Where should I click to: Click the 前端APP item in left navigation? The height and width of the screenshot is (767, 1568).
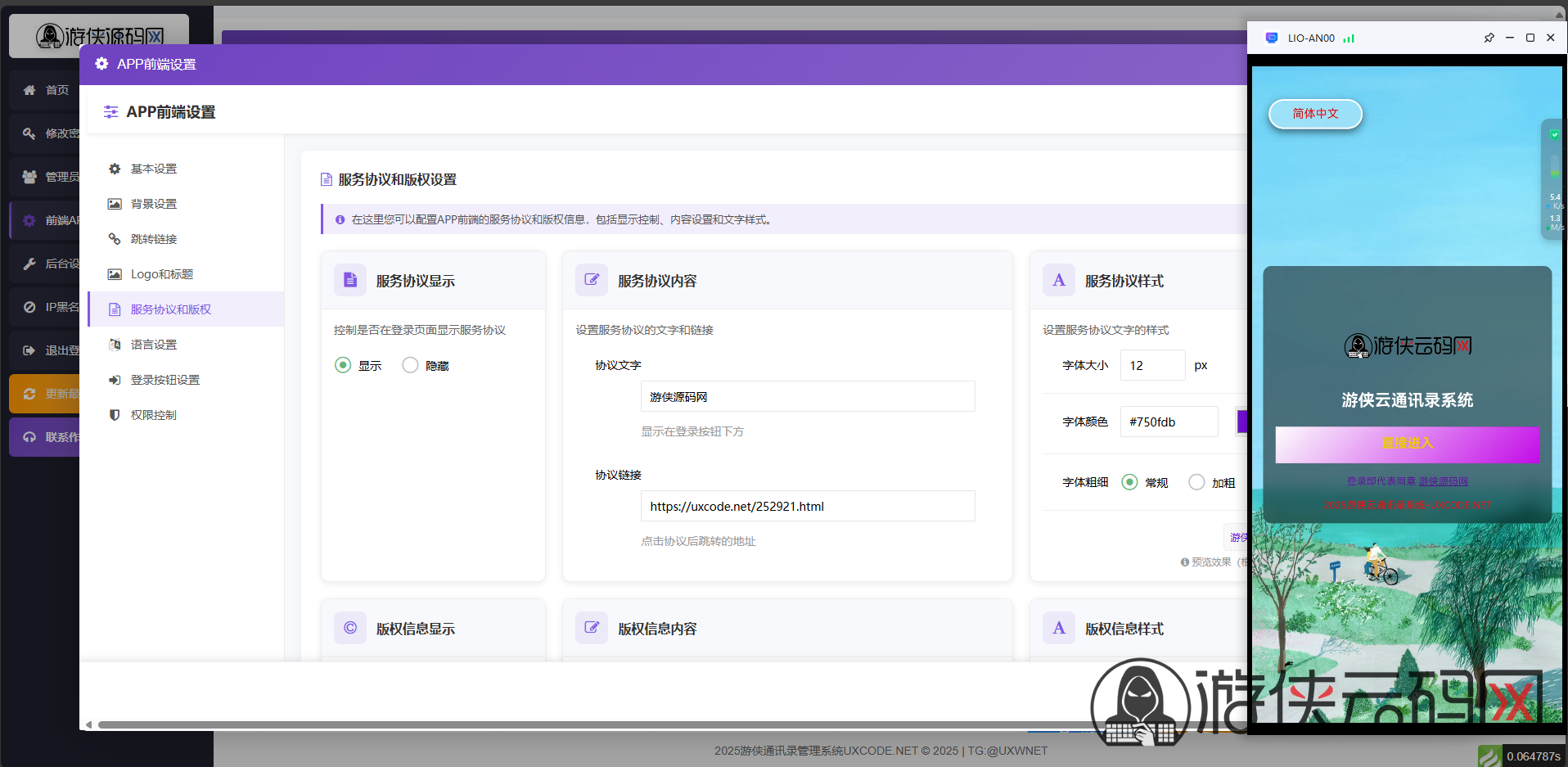45,220
